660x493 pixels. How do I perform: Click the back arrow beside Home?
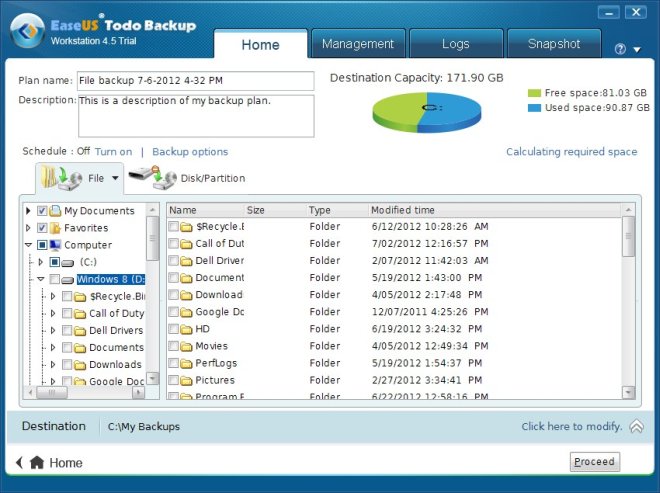(x=19, y=462)
